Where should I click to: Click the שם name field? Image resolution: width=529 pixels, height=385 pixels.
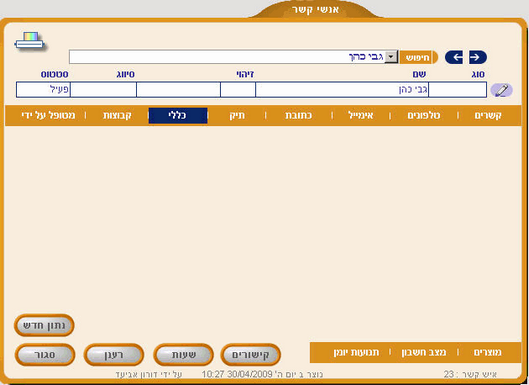pos(342,90)
